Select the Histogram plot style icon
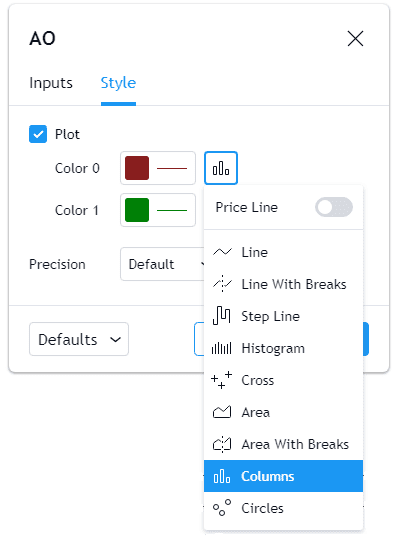The image size is (403, 537). pos(222,348)
